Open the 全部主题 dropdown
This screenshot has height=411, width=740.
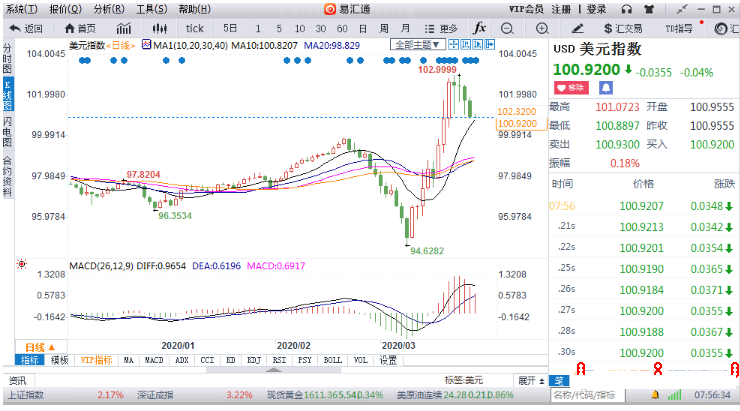(x=417, y=45)
